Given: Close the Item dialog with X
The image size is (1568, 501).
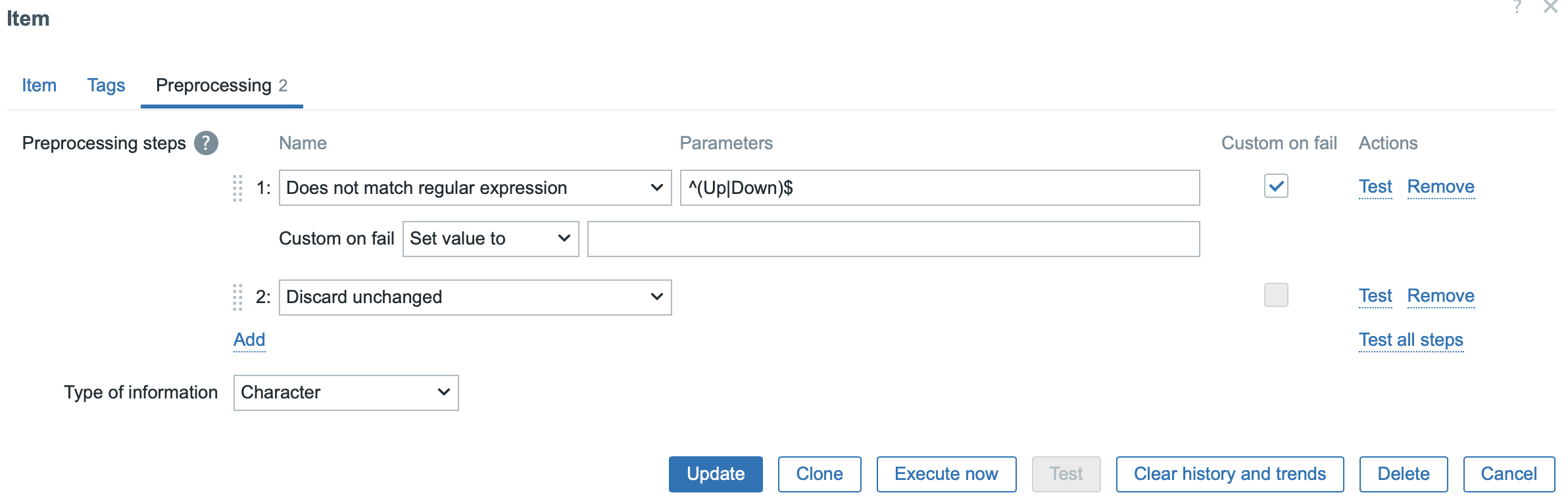Looking at the screenshot, I should pos(1550,7).
